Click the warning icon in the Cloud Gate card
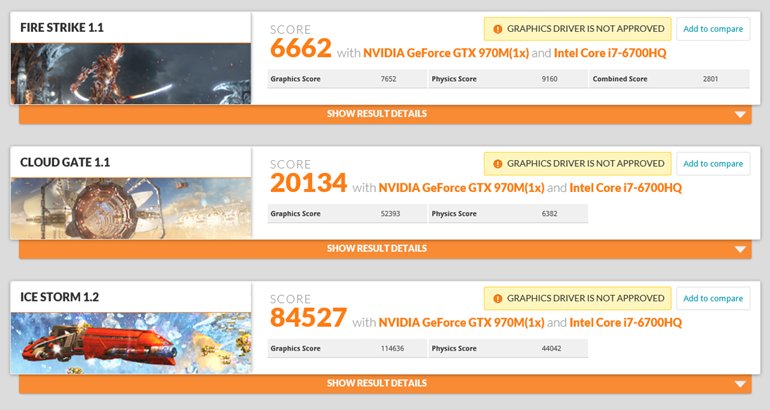This screenshot has width=770, height=410. (497, 163)
